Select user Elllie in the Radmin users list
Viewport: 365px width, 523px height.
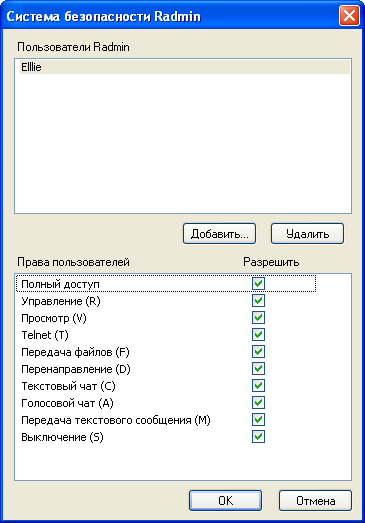pos(185,67)
